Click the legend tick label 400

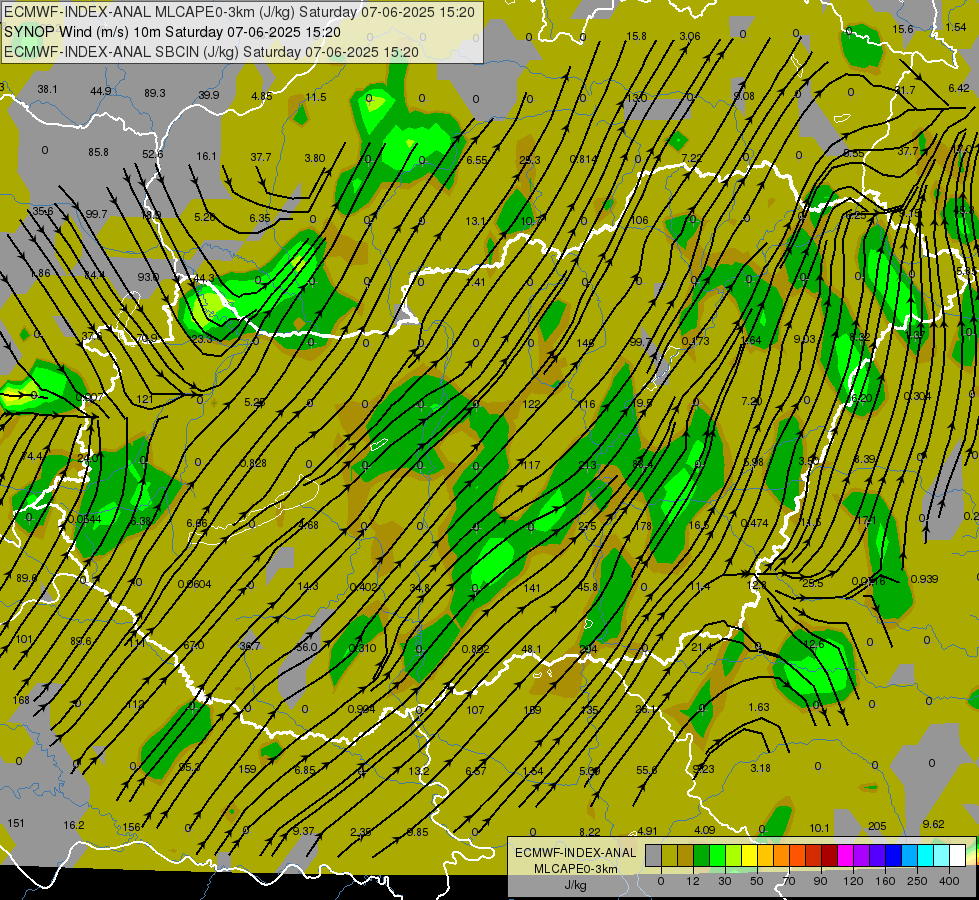click(949, 881)
